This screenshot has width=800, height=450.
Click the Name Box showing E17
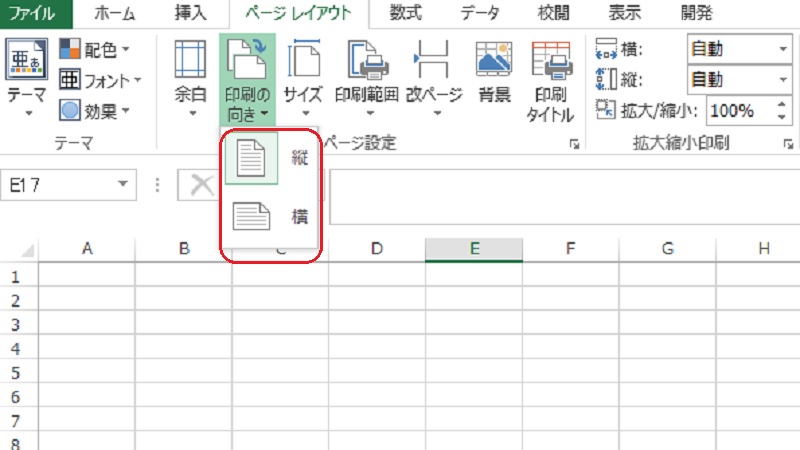point(58,184)
